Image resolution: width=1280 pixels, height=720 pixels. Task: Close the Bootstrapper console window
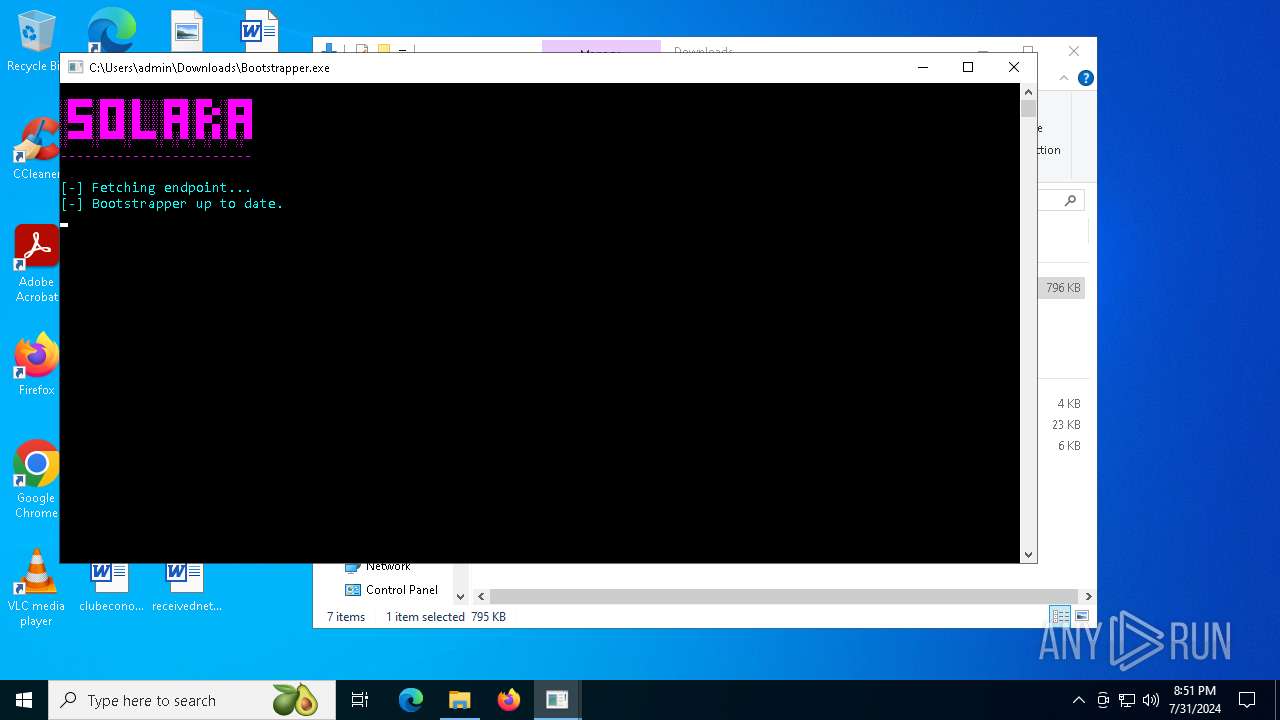1014,67
